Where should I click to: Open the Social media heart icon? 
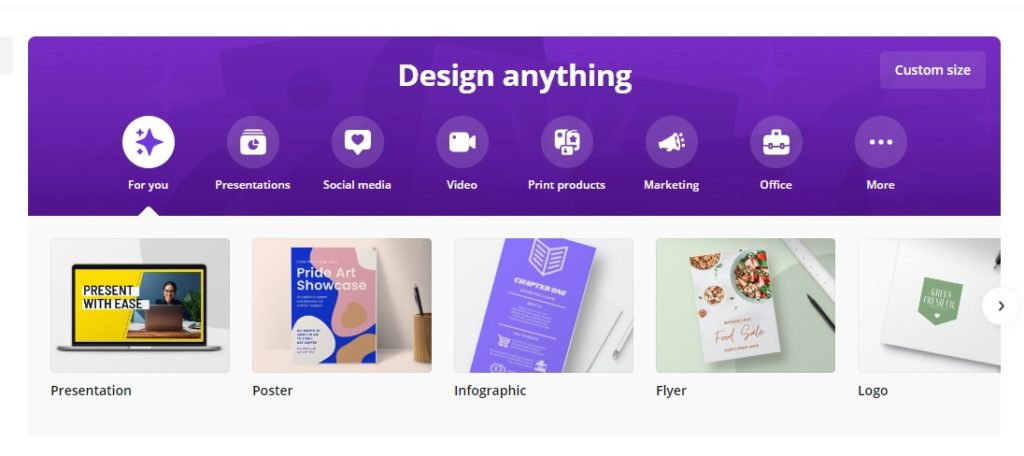tap(357, 142)
